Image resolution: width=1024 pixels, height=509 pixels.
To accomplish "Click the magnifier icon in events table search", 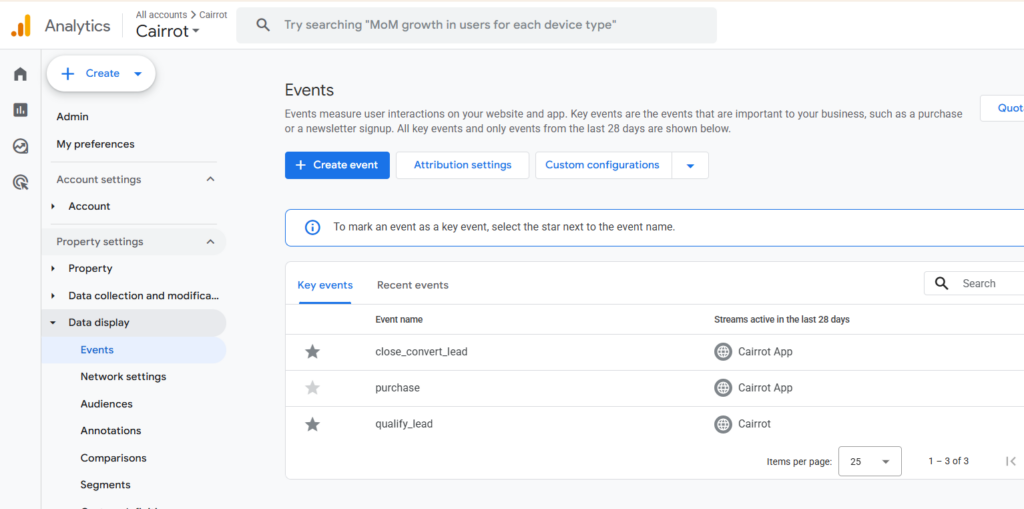I will [x=941, y=283].
